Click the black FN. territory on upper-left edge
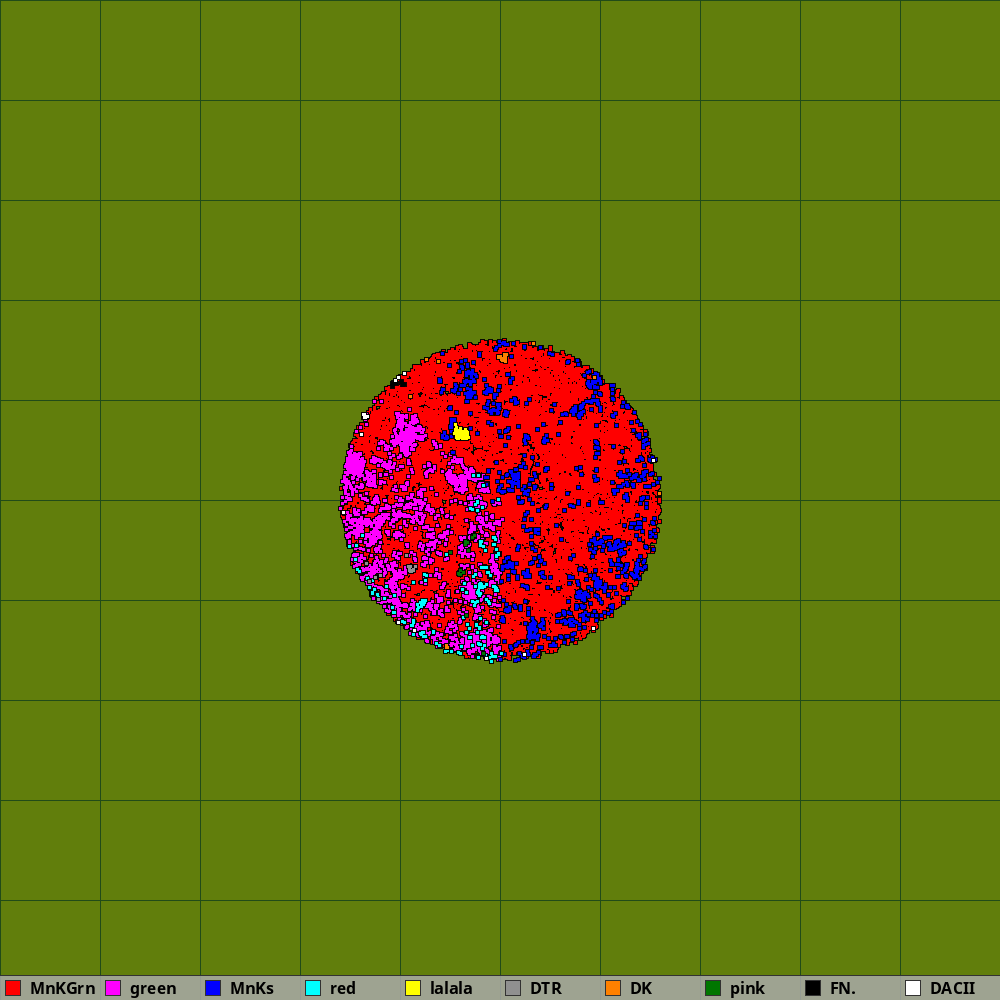Image resolution: width=1000 pixels, height=1000 pixels. 397,383
